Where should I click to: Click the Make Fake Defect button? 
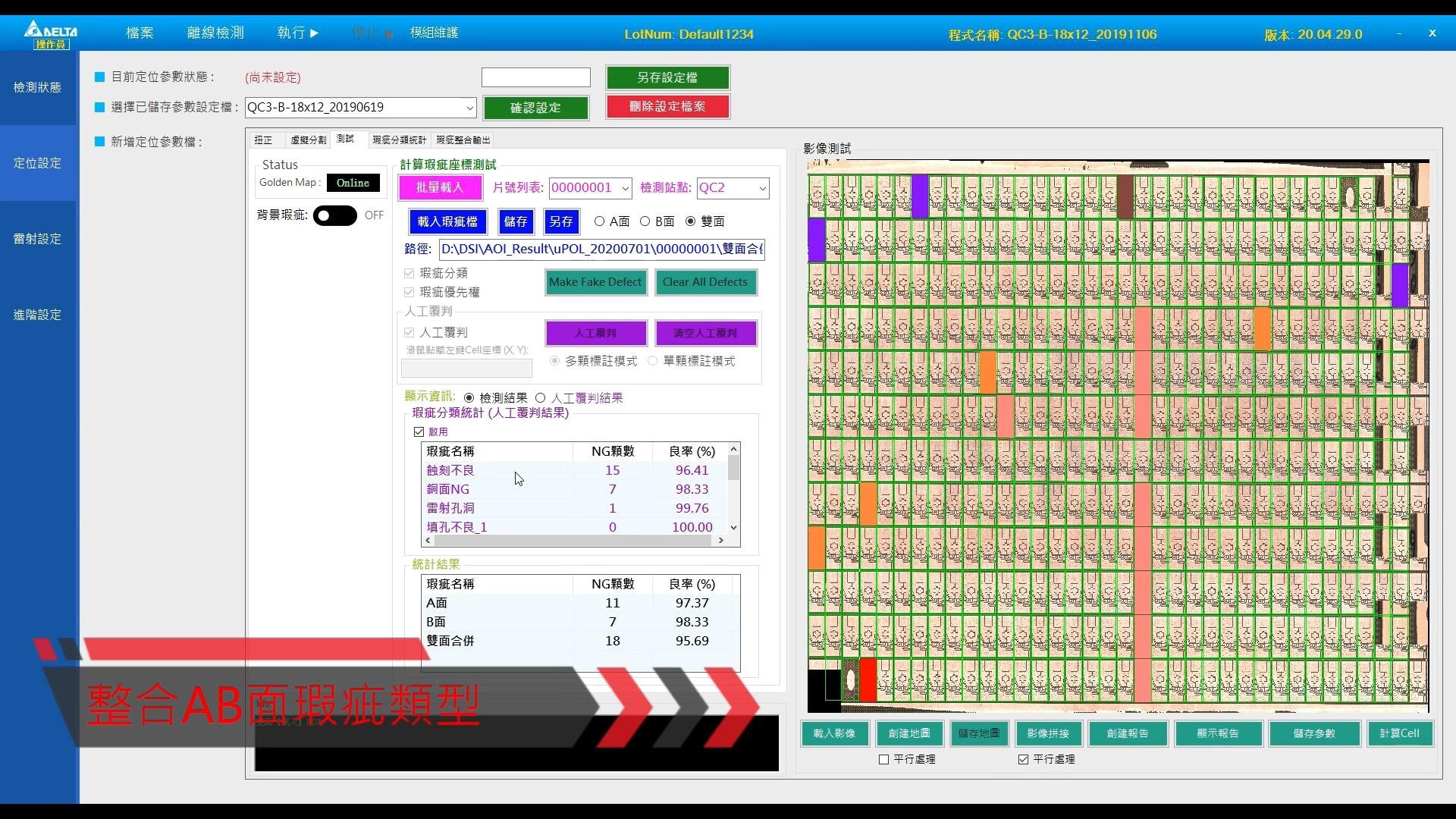595,282
